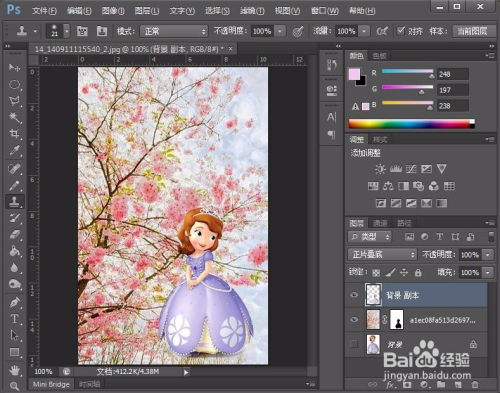Select the Path Selection tool
500x393 pixels.
tap(14, 335)
